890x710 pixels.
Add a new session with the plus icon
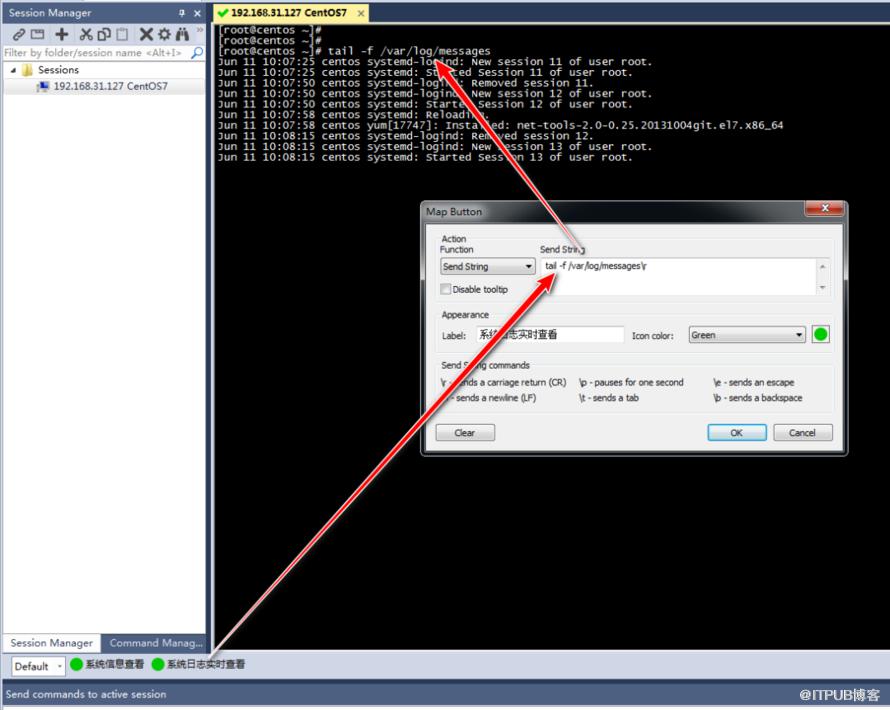62,35
